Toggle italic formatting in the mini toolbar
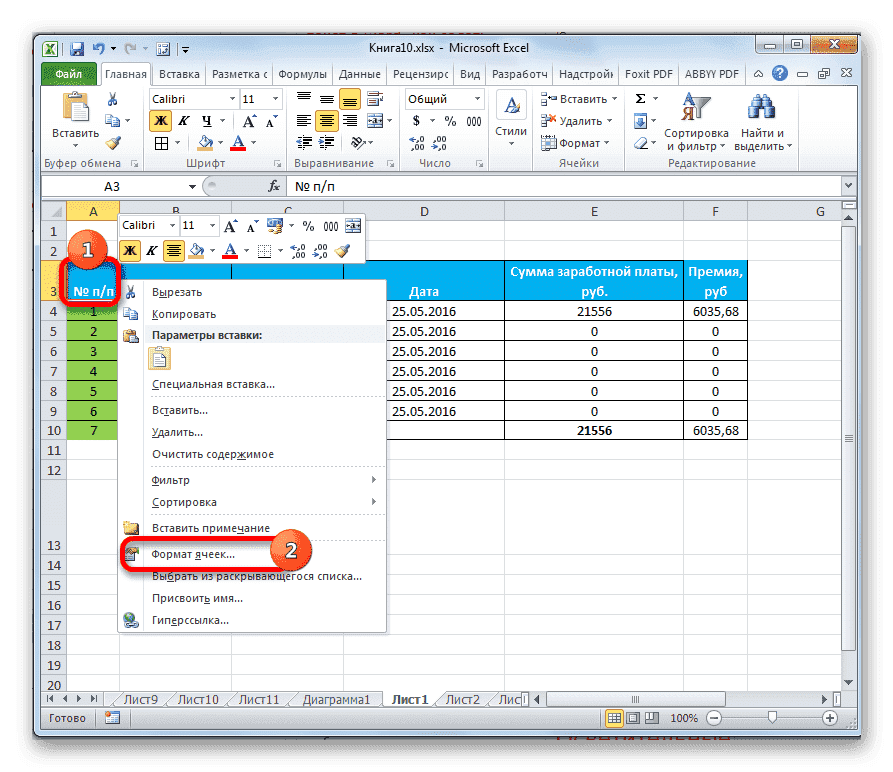 151,249
